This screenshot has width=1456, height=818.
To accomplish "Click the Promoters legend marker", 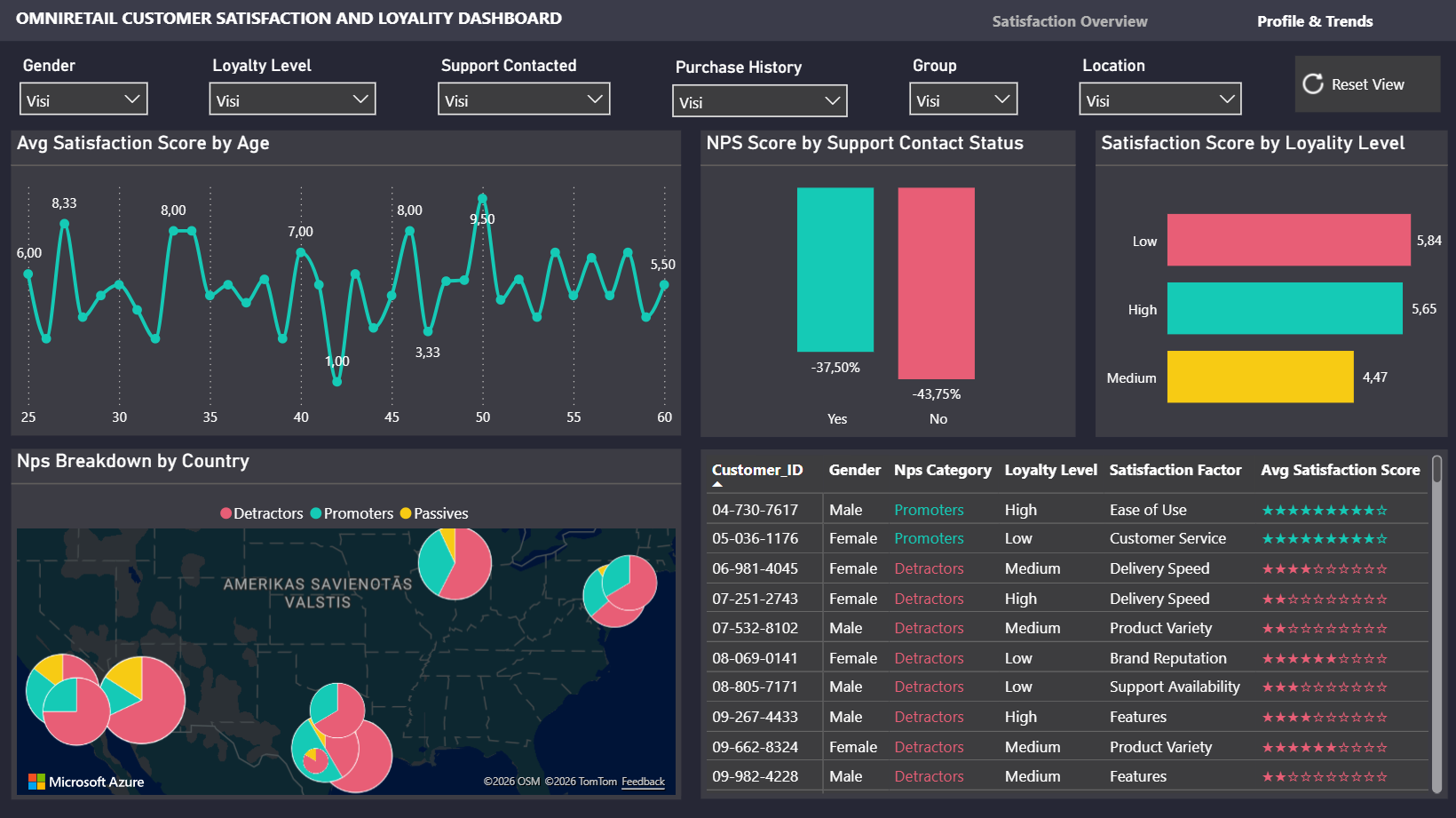I will [316, 513].
